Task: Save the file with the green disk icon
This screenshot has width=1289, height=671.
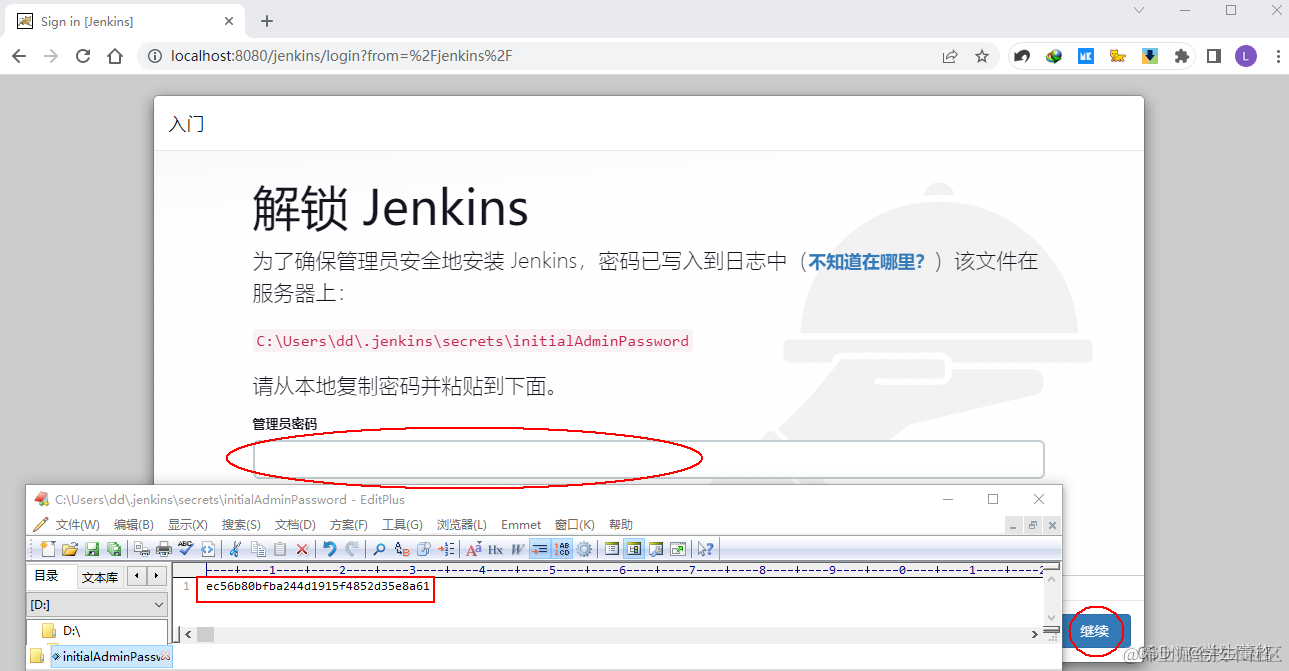Action: [92, 549]
